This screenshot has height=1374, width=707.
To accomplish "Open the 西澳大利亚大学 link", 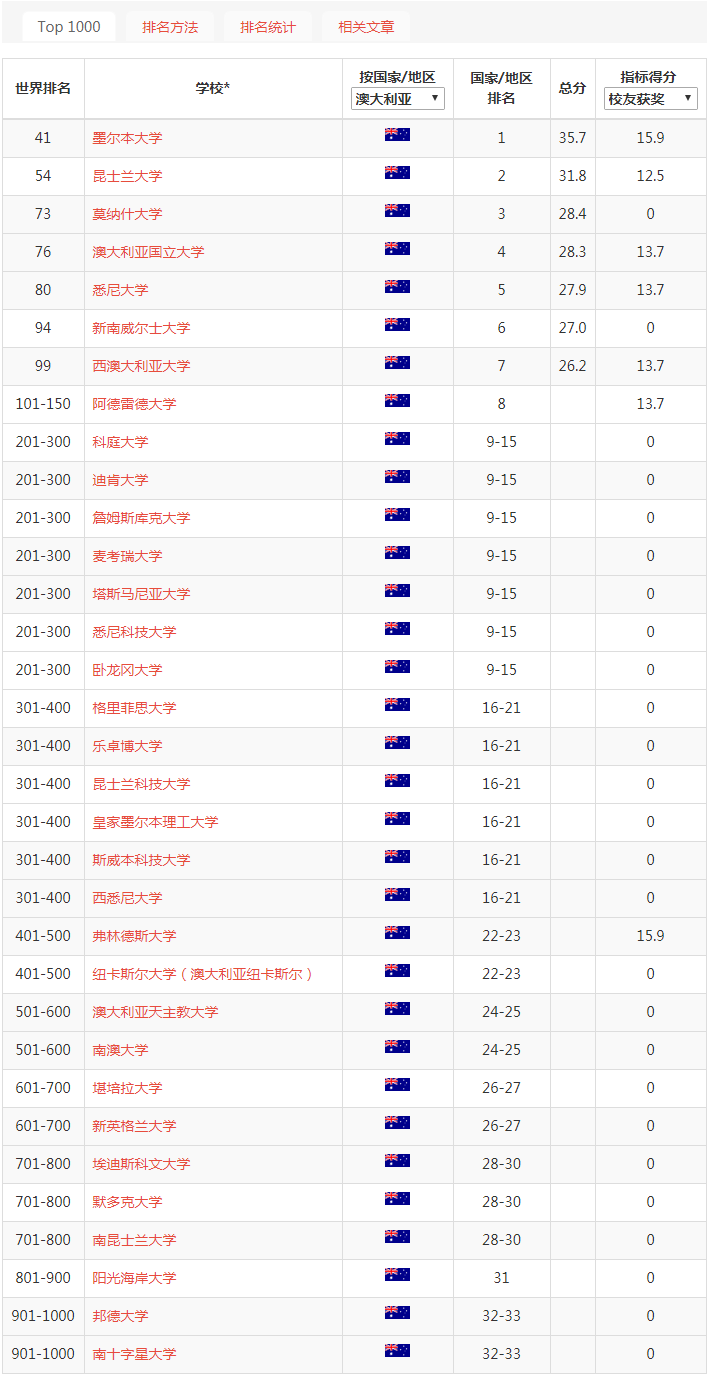I will click(141, 366).
